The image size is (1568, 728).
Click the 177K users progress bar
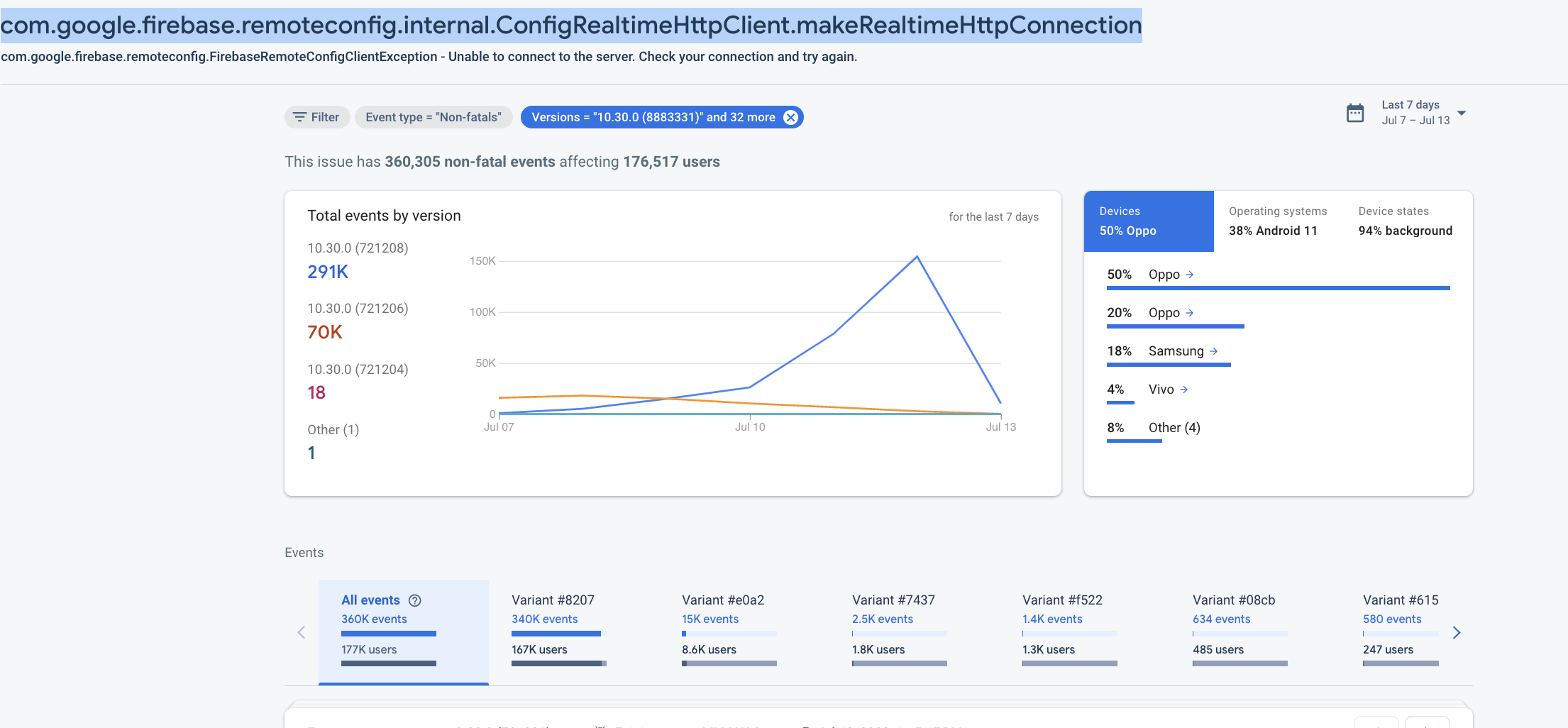pos(388,663)
